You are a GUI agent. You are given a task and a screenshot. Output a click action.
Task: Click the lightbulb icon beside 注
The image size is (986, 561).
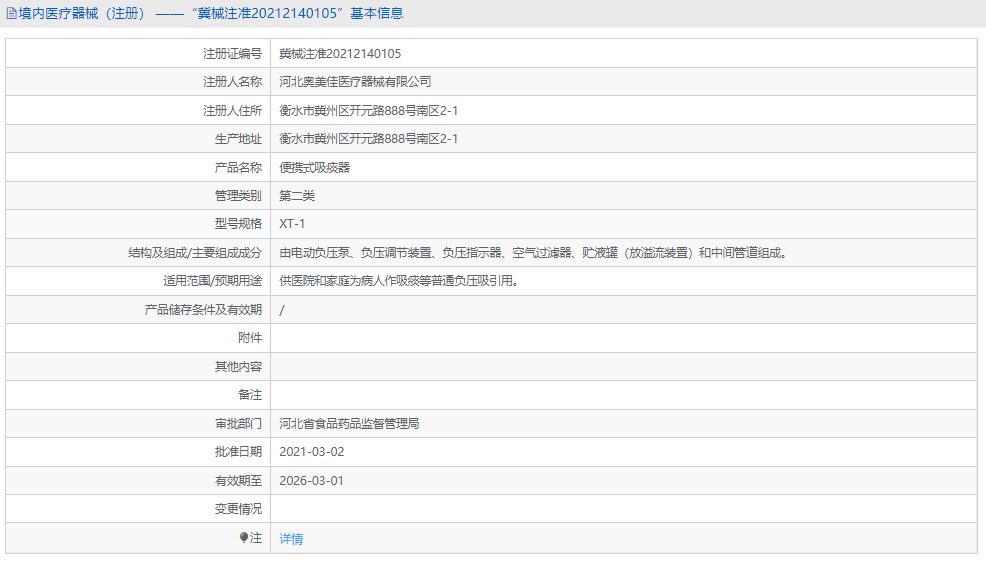pos(244,537)
